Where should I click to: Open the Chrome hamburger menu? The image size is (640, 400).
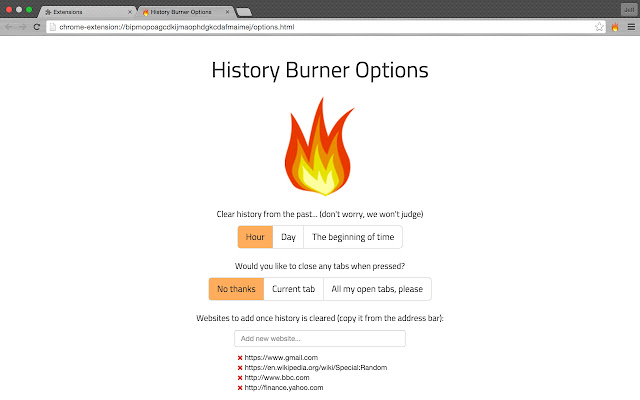(631, 27)
